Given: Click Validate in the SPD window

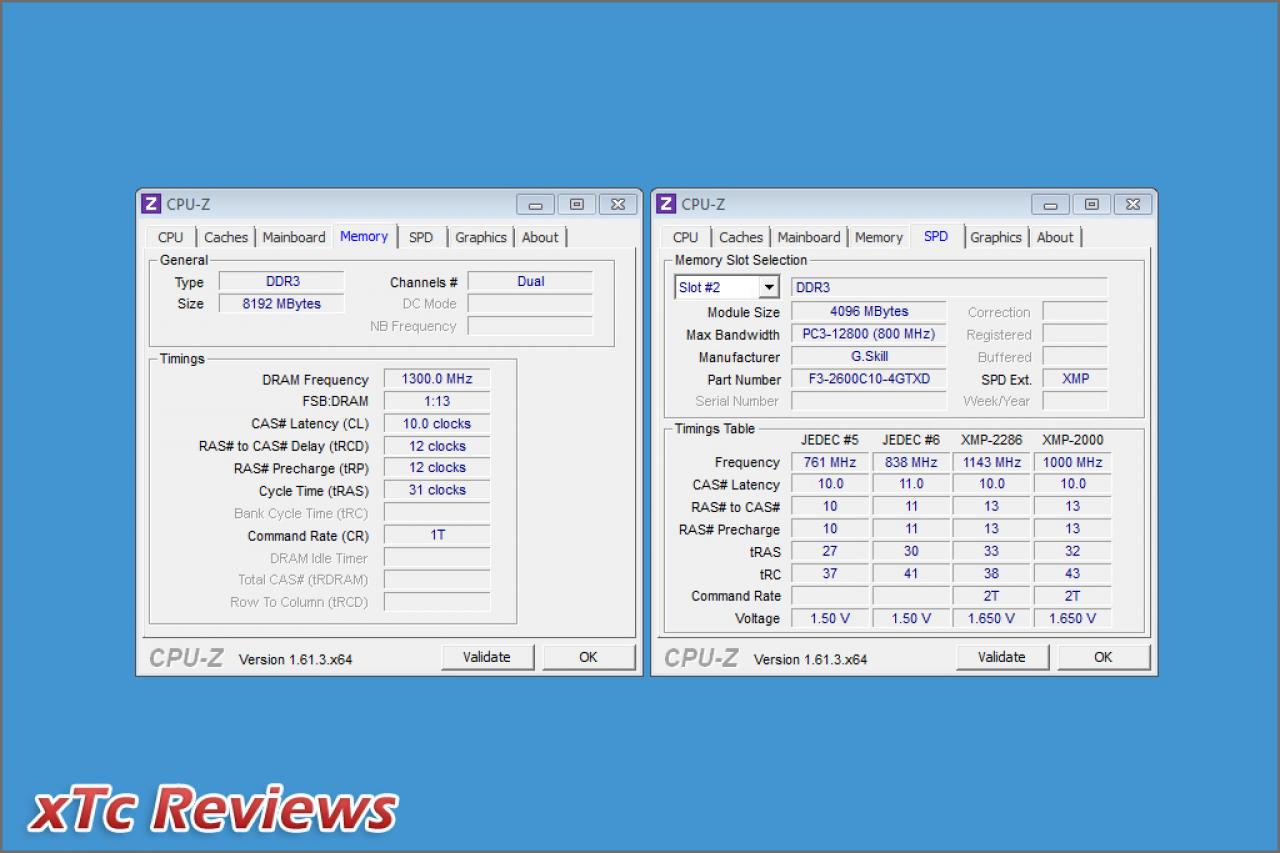Looking at the screenshot, I should coord(1002,657).
